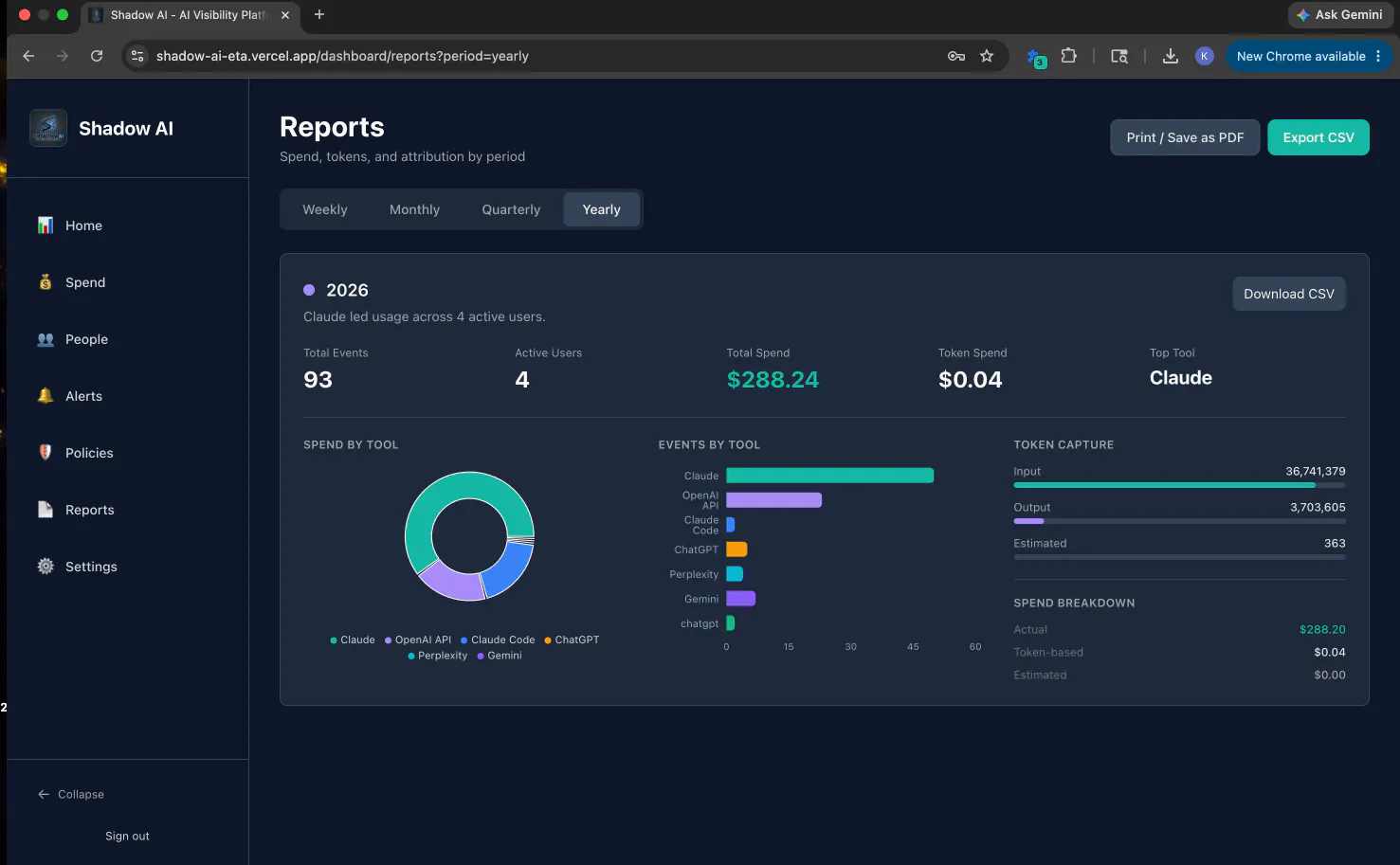1400x865 pixels.
Task: Switch to the Quarterly period tab
Action: pyautogui.click(x=511, y=209)
